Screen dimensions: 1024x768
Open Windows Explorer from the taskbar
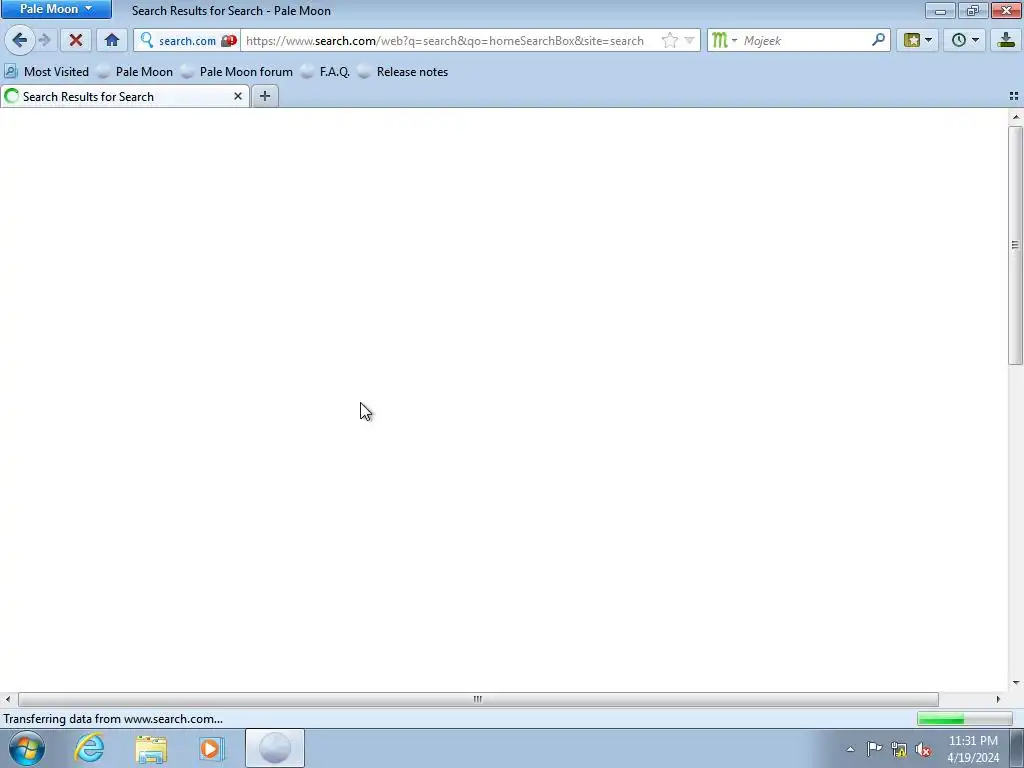[151, 748]
